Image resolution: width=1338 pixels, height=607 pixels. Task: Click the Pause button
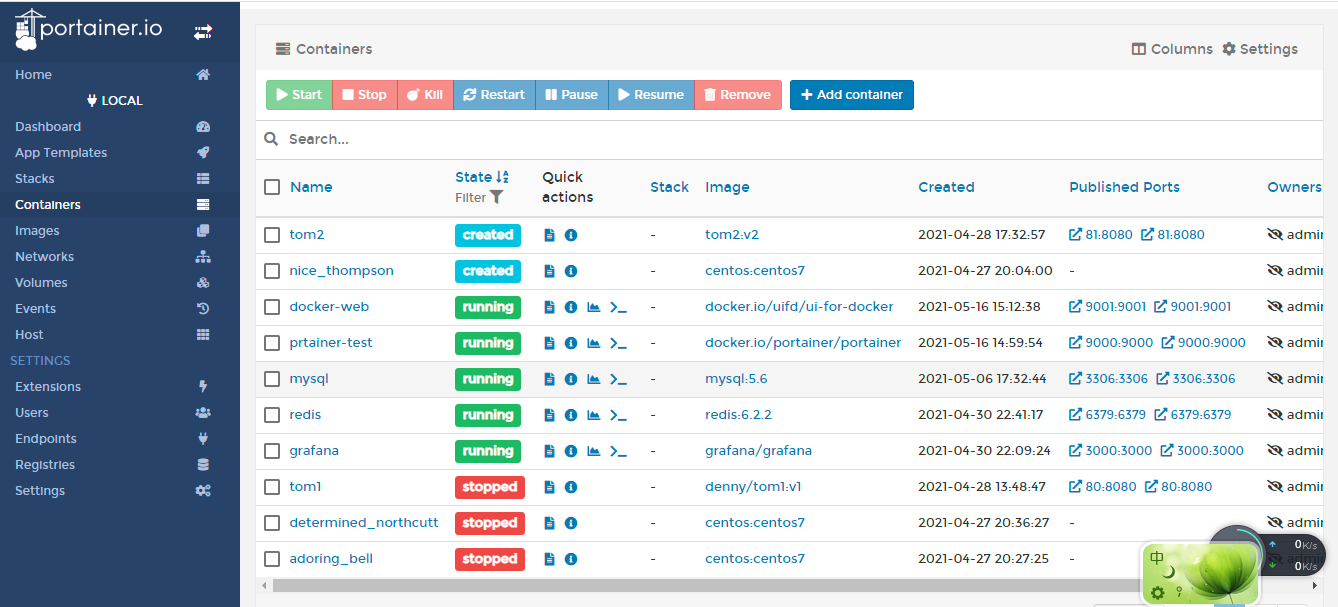point(572,95)
